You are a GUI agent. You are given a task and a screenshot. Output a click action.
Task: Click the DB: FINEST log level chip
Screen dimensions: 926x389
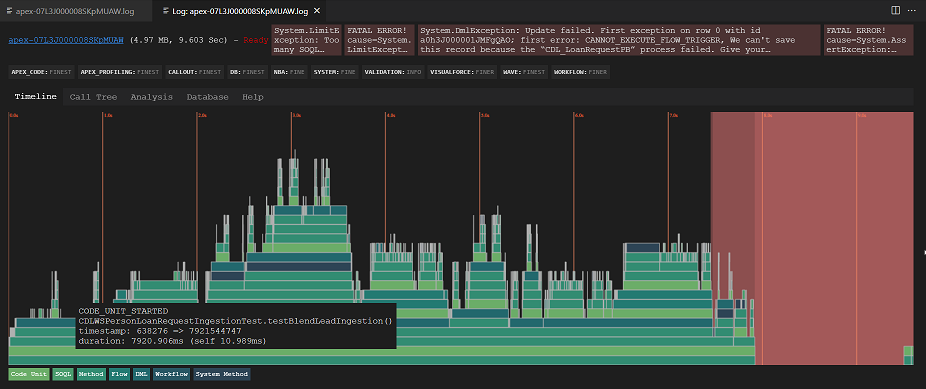point(247,72)
